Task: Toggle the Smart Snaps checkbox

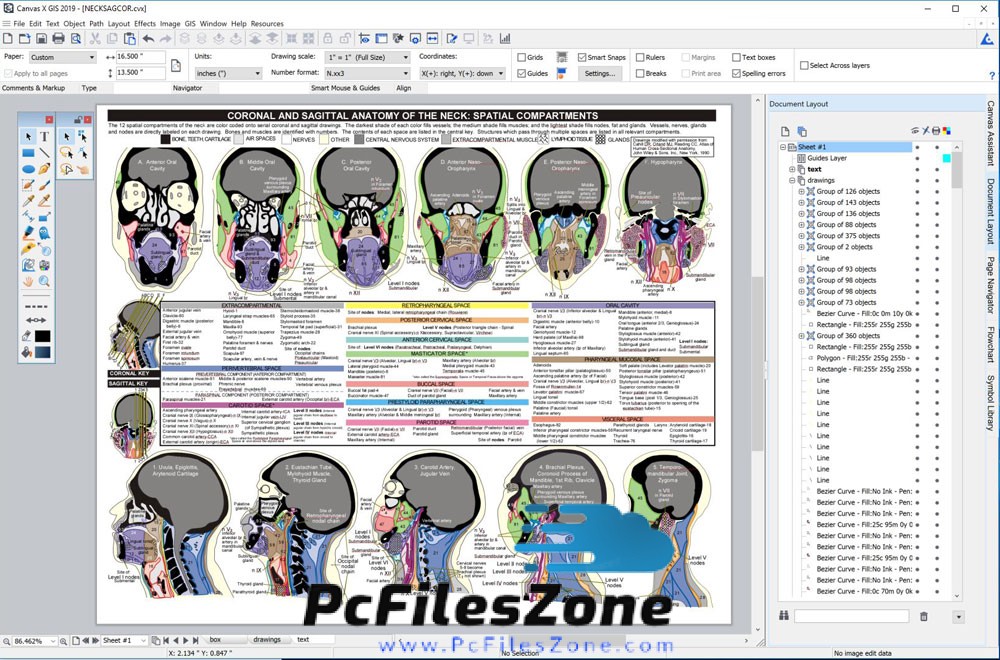Action: point(580,58)
